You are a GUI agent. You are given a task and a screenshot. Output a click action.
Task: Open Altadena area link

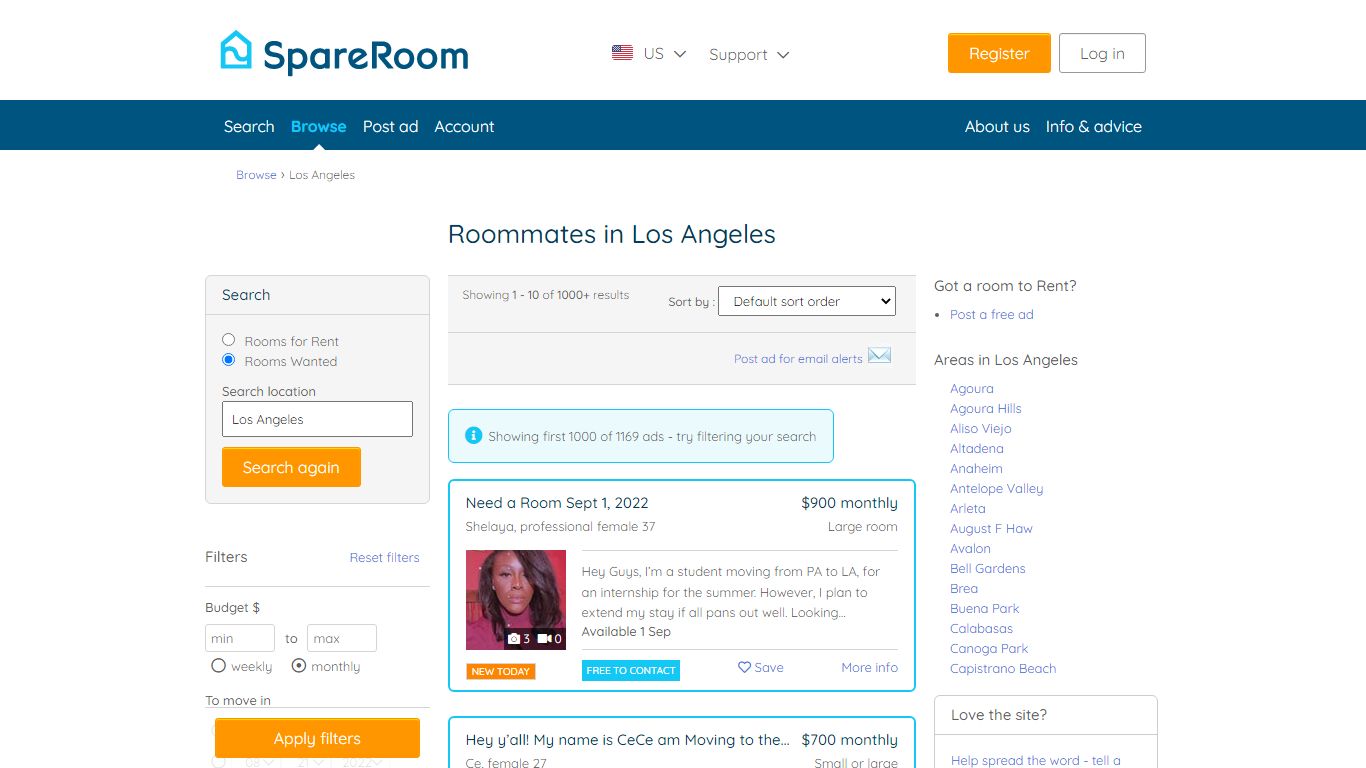tap(977, 448)
